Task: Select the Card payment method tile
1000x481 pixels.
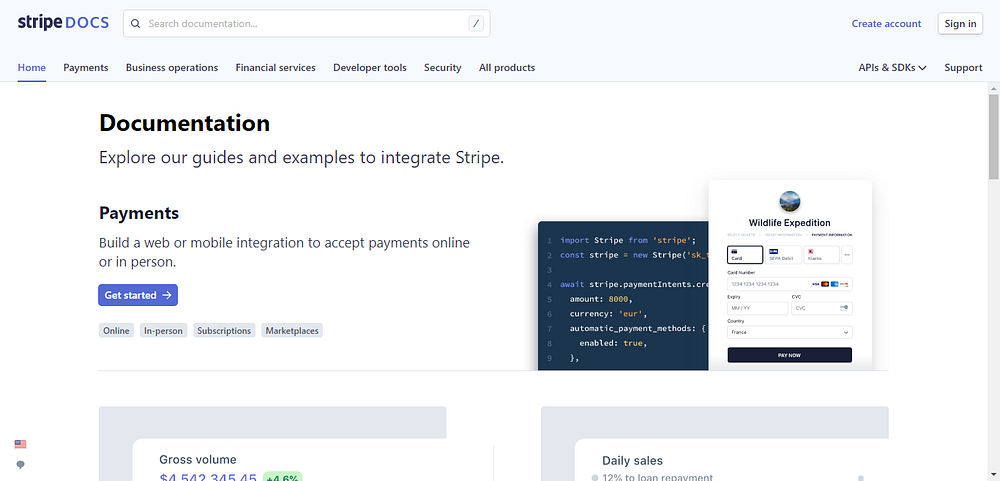Action: [x=745, y=255]
